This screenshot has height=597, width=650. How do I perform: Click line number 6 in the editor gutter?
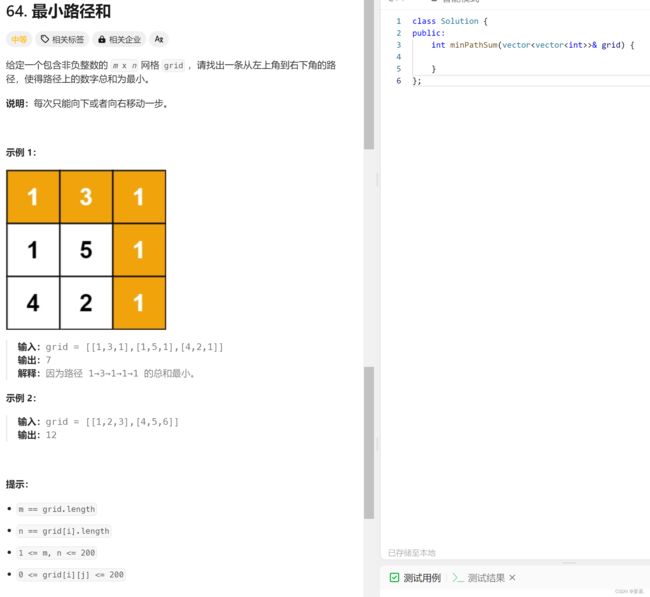pos(398,81)
